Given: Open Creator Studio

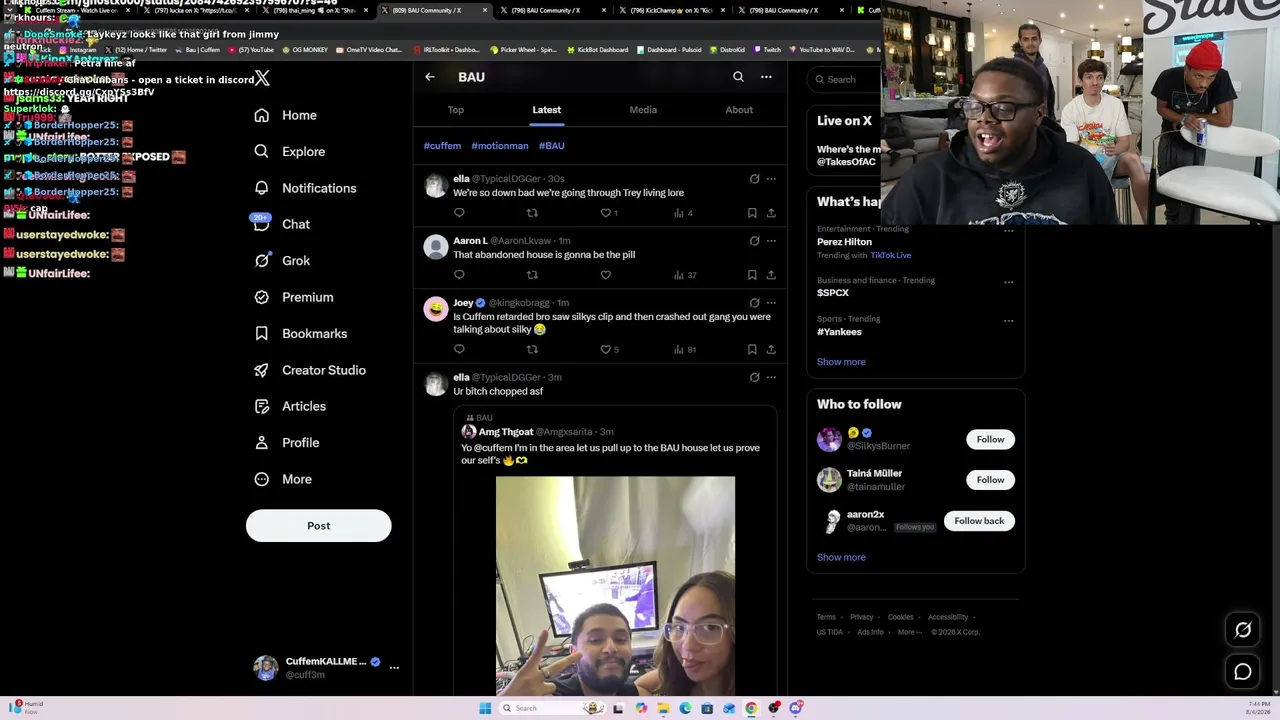Looking at the screenshot, I should click(x=309, y=370).
